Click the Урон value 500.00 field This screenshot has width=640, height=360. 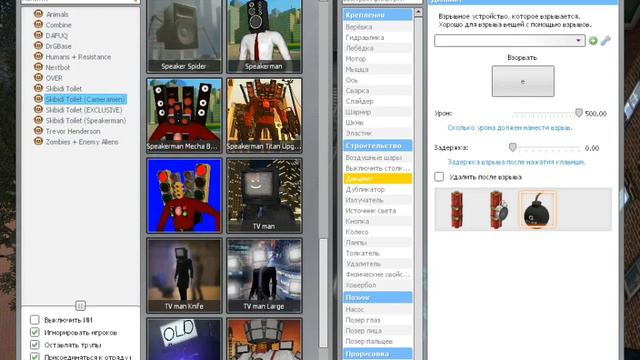pyautogui.click(x=596, y=114)
